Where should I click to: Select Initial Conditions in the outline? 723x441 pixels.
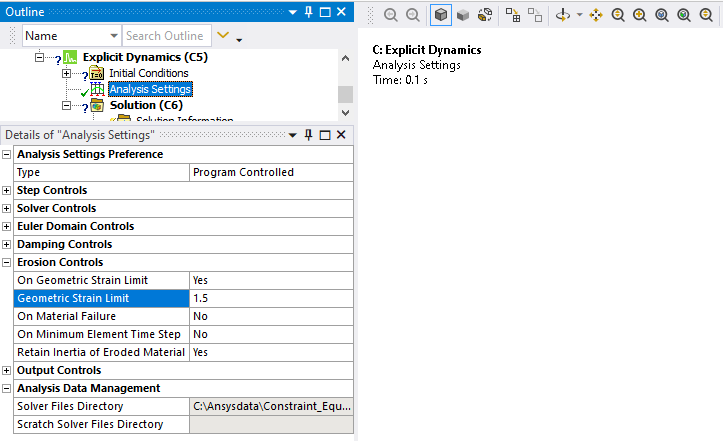pos(148,73)
